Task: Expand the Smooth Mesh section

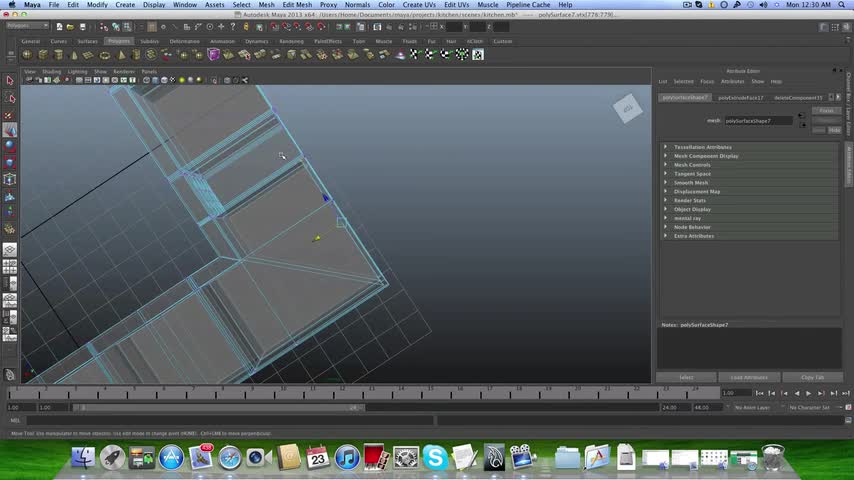Action: coord(690,183)
